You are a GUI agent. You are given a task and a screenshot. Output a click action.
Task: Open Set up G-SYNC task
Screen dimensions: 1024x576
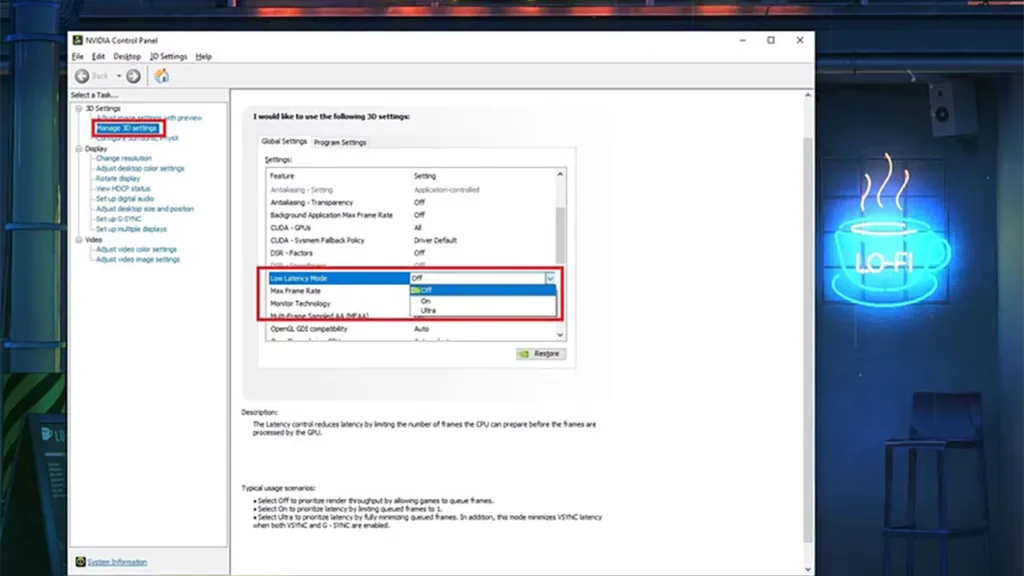point(118,219)
